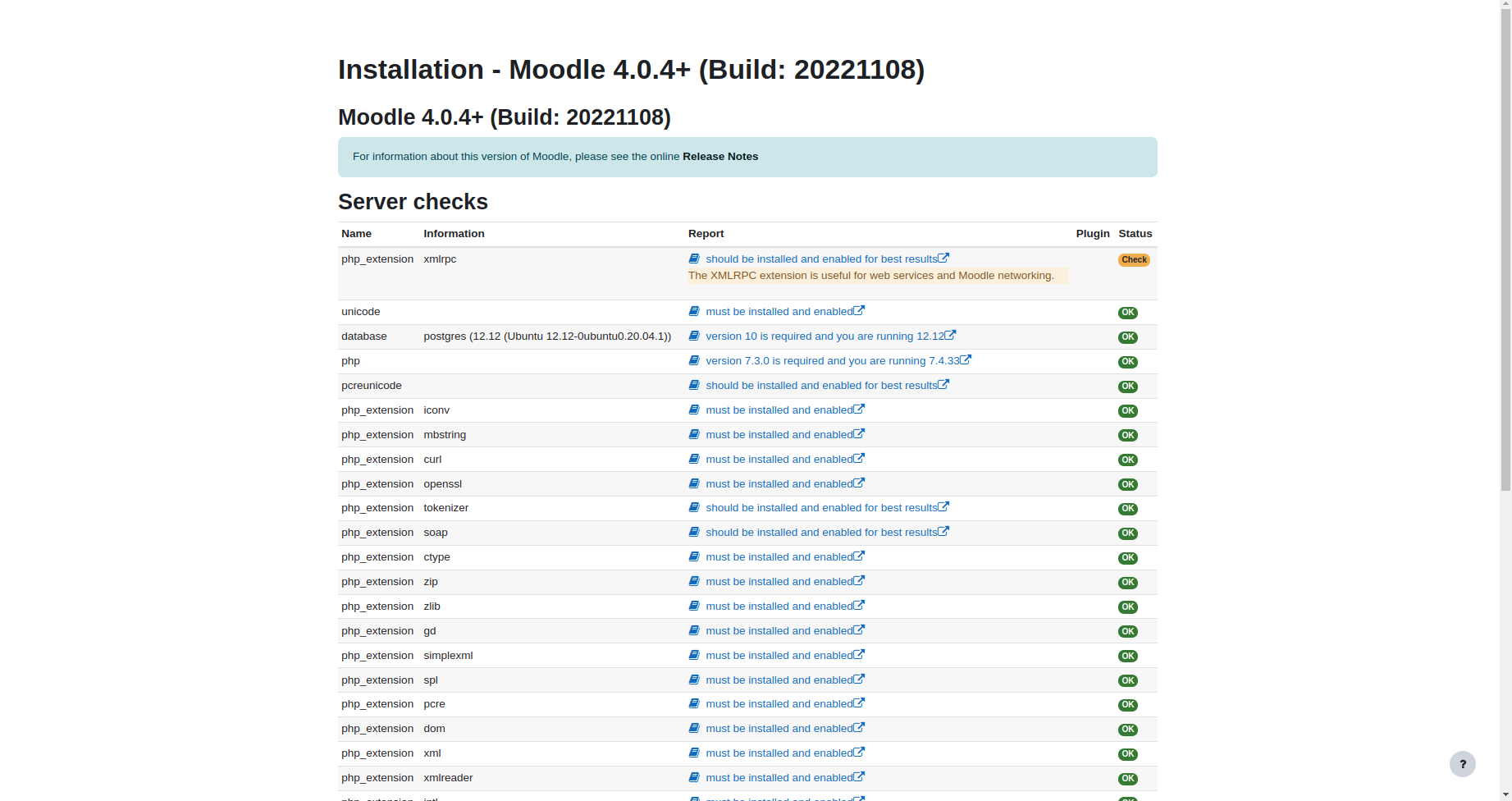The height and width of the screenshot is (801, 1512).
Task: Click the book icon in the tokenizer row
Action: (694, 507)
